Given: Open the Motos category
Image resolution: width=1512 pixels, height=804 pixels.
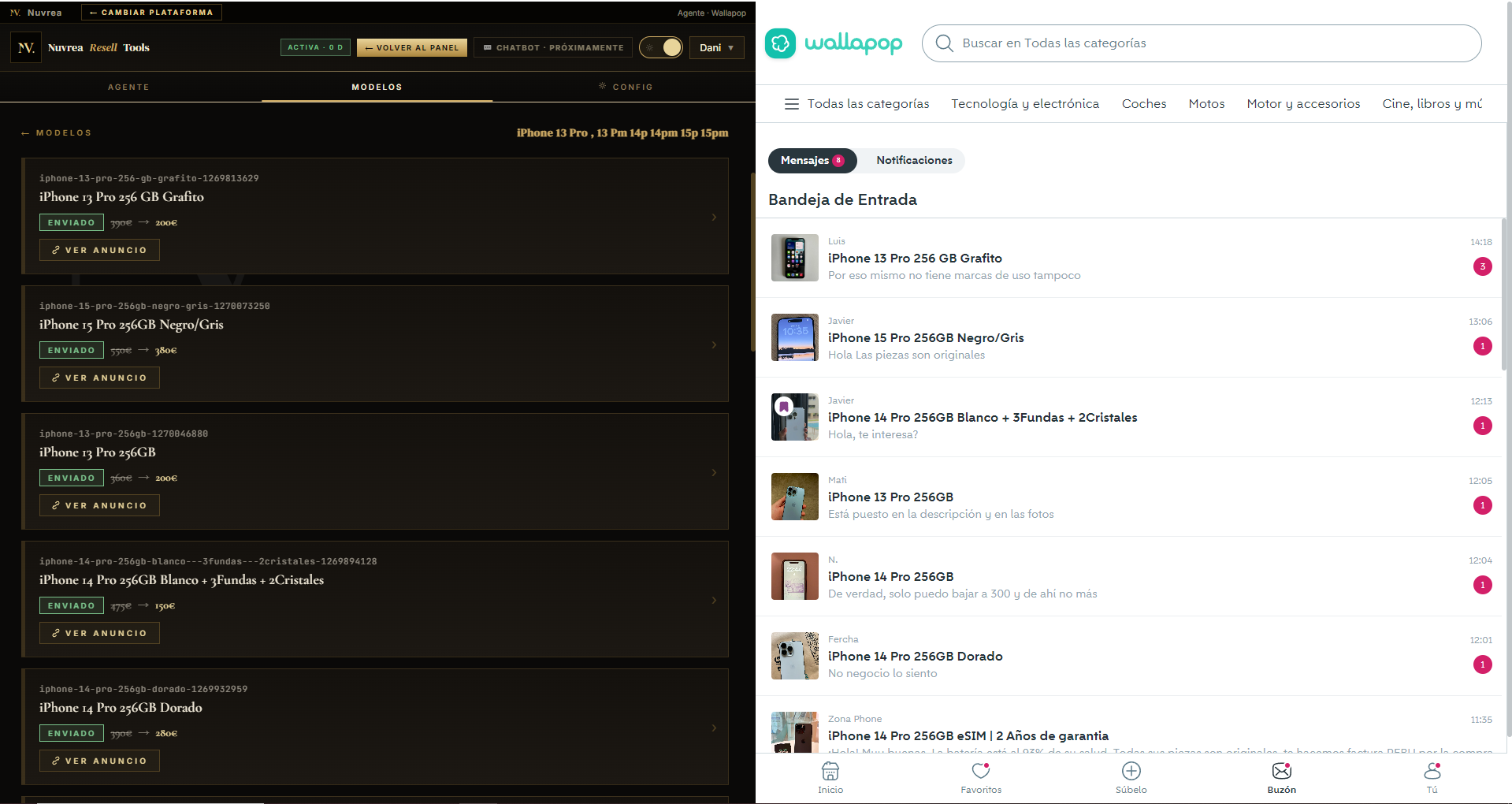Looking at the screenshot, I should pyautogui.click(x=1206, y=104).
